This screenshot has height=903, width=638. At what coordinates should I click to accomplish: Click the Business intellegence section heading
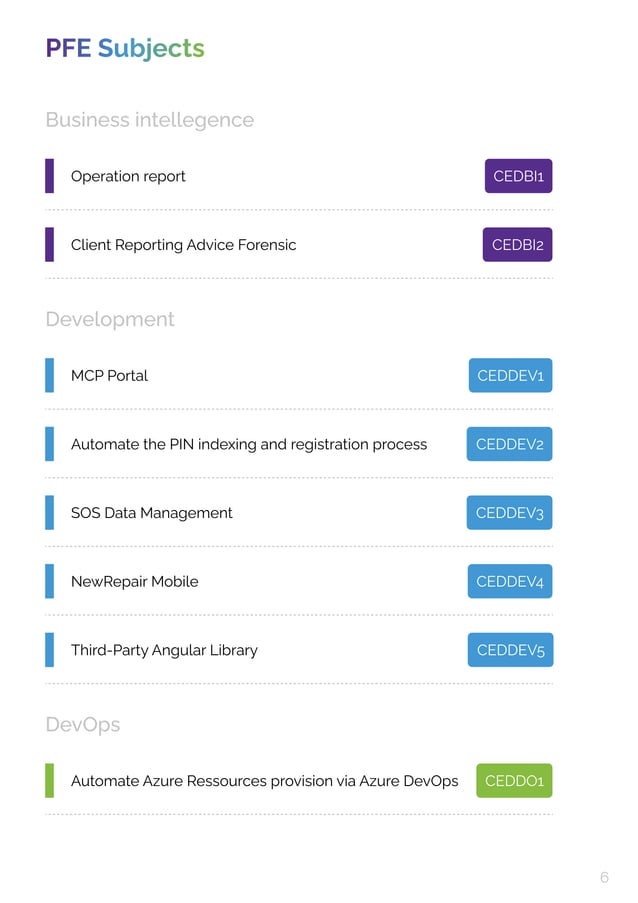pyautogui.click(x=149, y=120)
